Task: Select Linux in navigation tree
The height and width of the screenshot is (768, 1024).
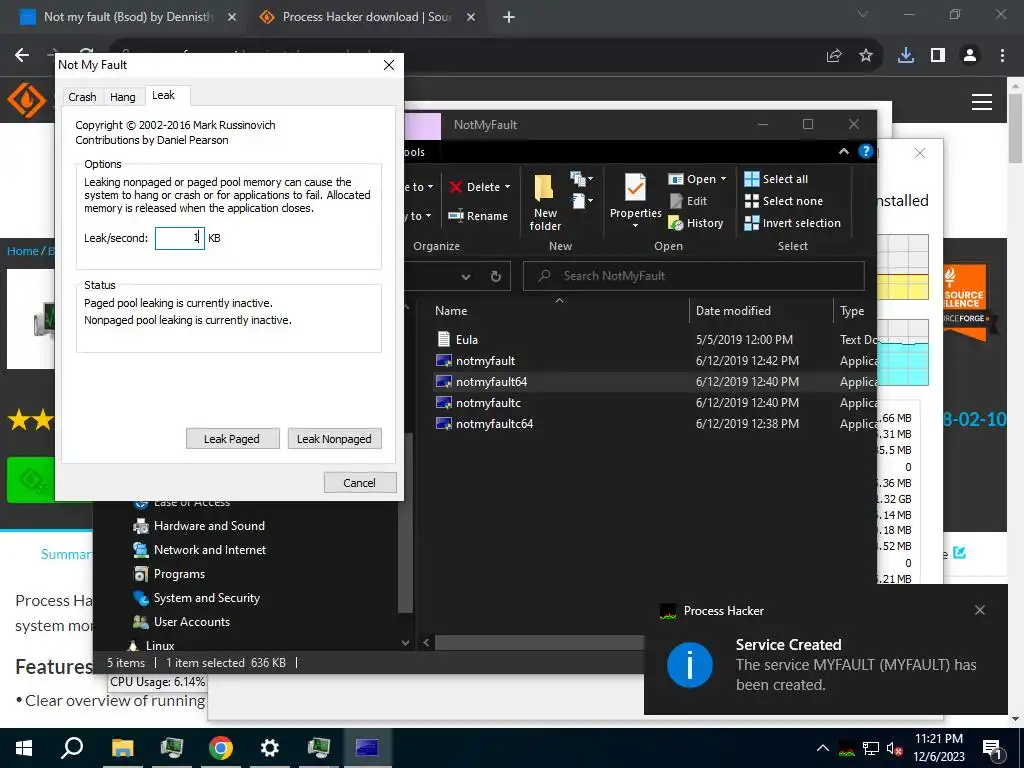Action: [x=152, y=645]
